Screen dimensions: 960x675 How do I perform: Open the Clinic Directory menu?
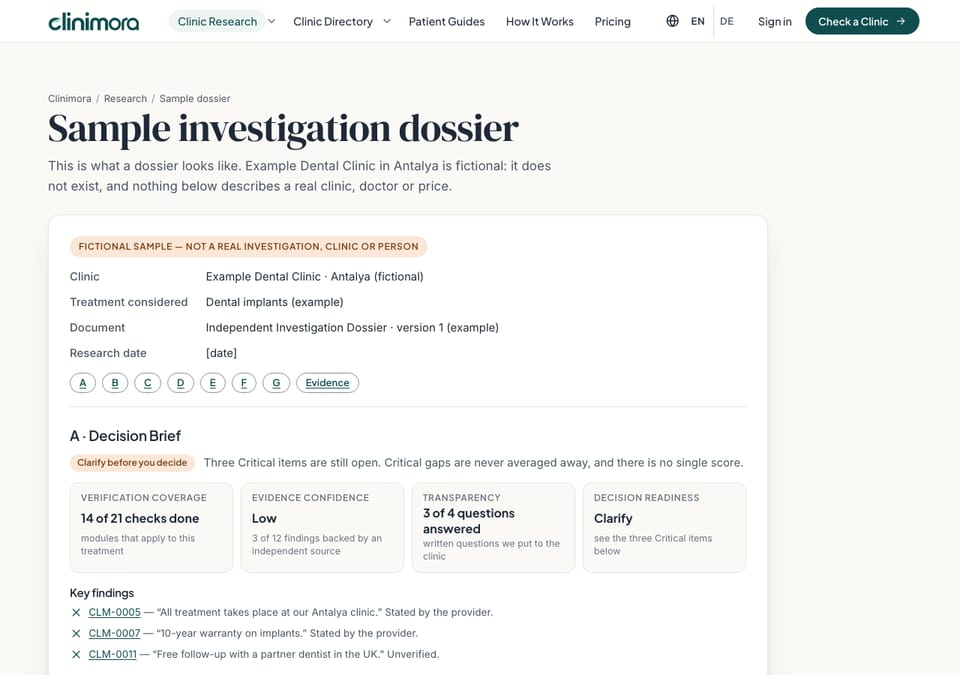tap(333, 21)
